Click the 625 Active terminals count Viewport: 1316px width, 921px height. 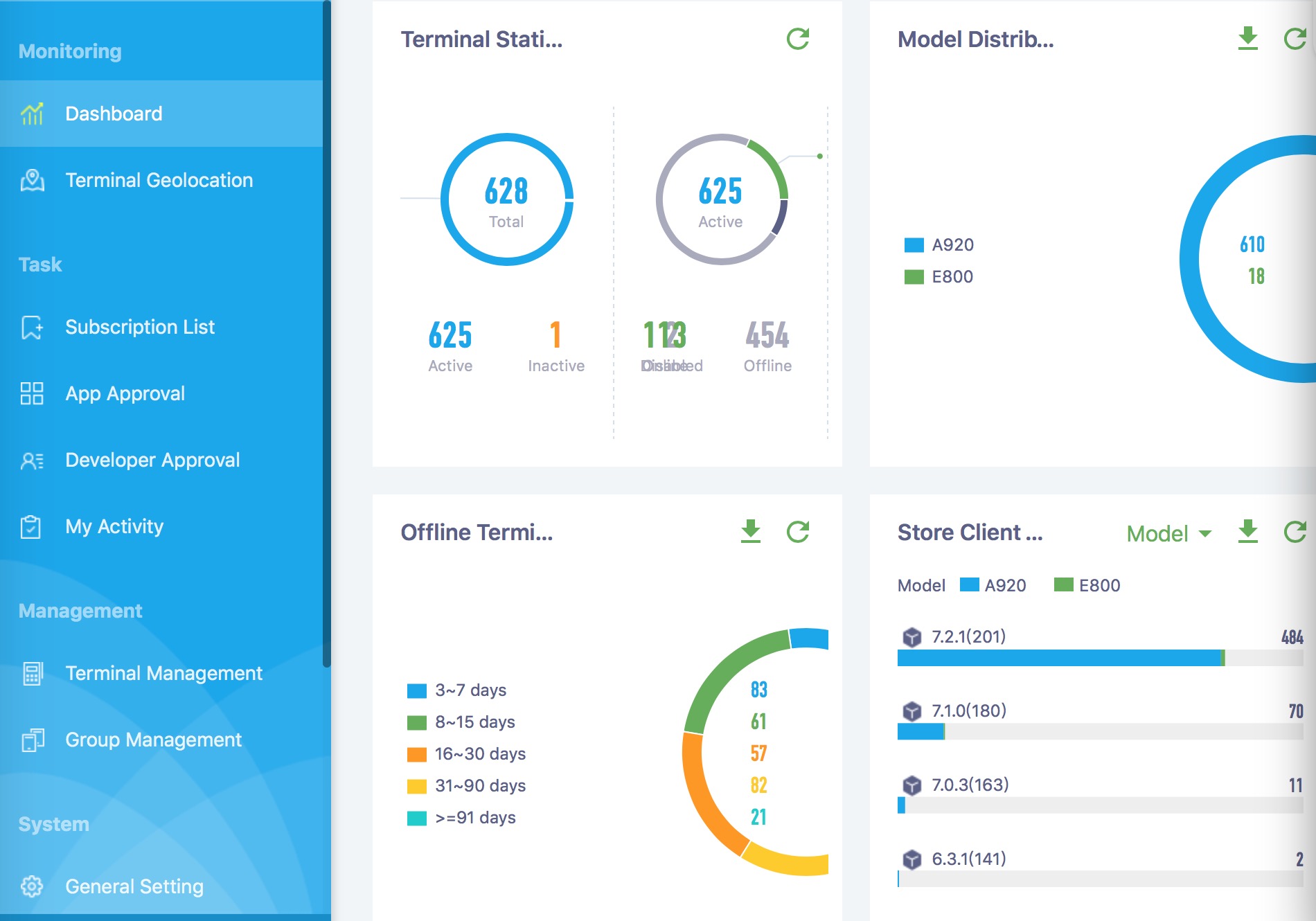click(x=450, y=336)
